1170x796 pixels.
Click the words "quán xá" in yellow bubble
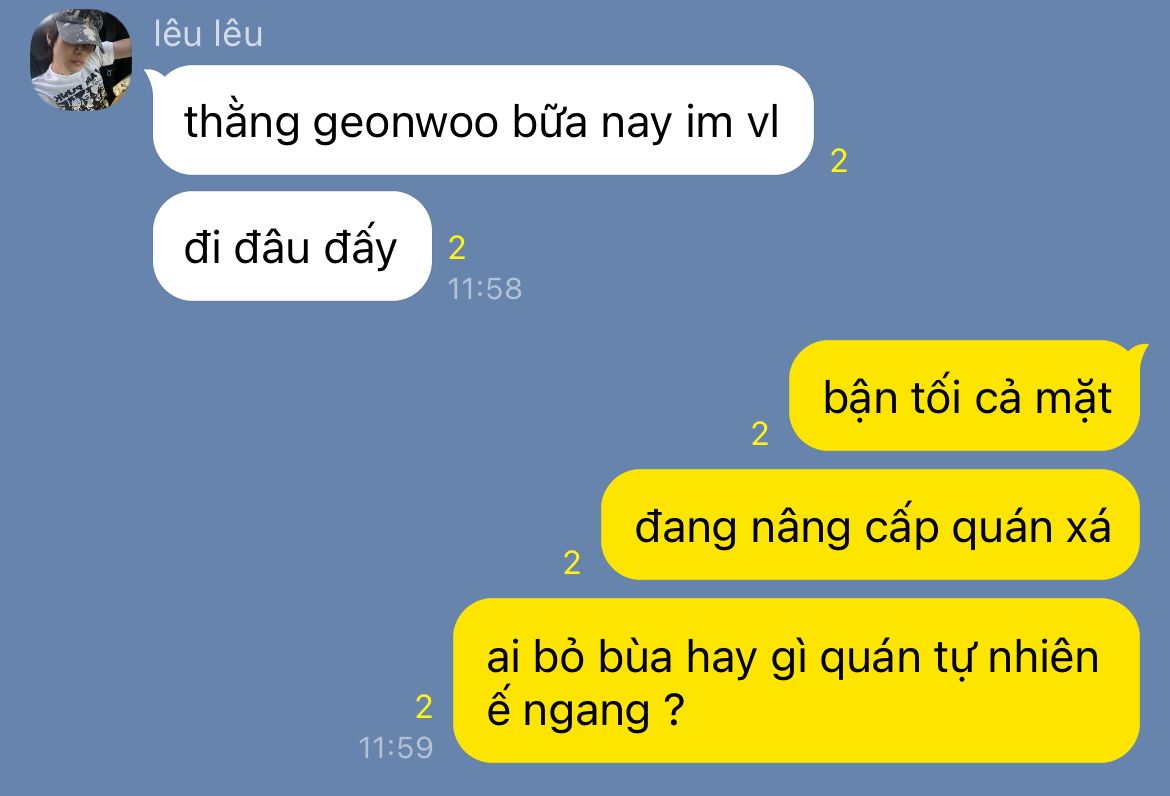pos(1031,528)
